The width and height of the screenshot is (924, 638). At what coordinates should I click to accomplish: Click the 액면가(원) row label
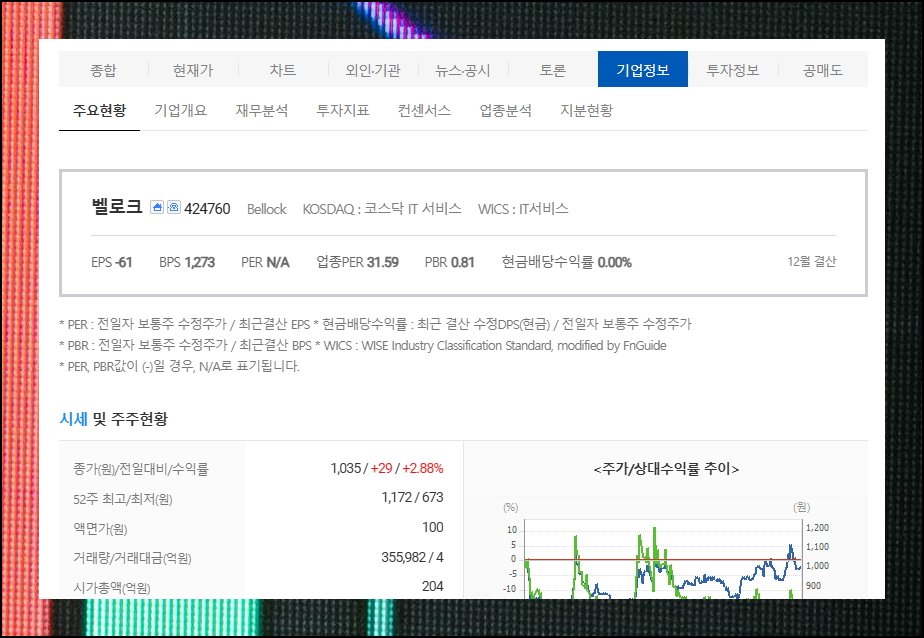pos(100,528)
